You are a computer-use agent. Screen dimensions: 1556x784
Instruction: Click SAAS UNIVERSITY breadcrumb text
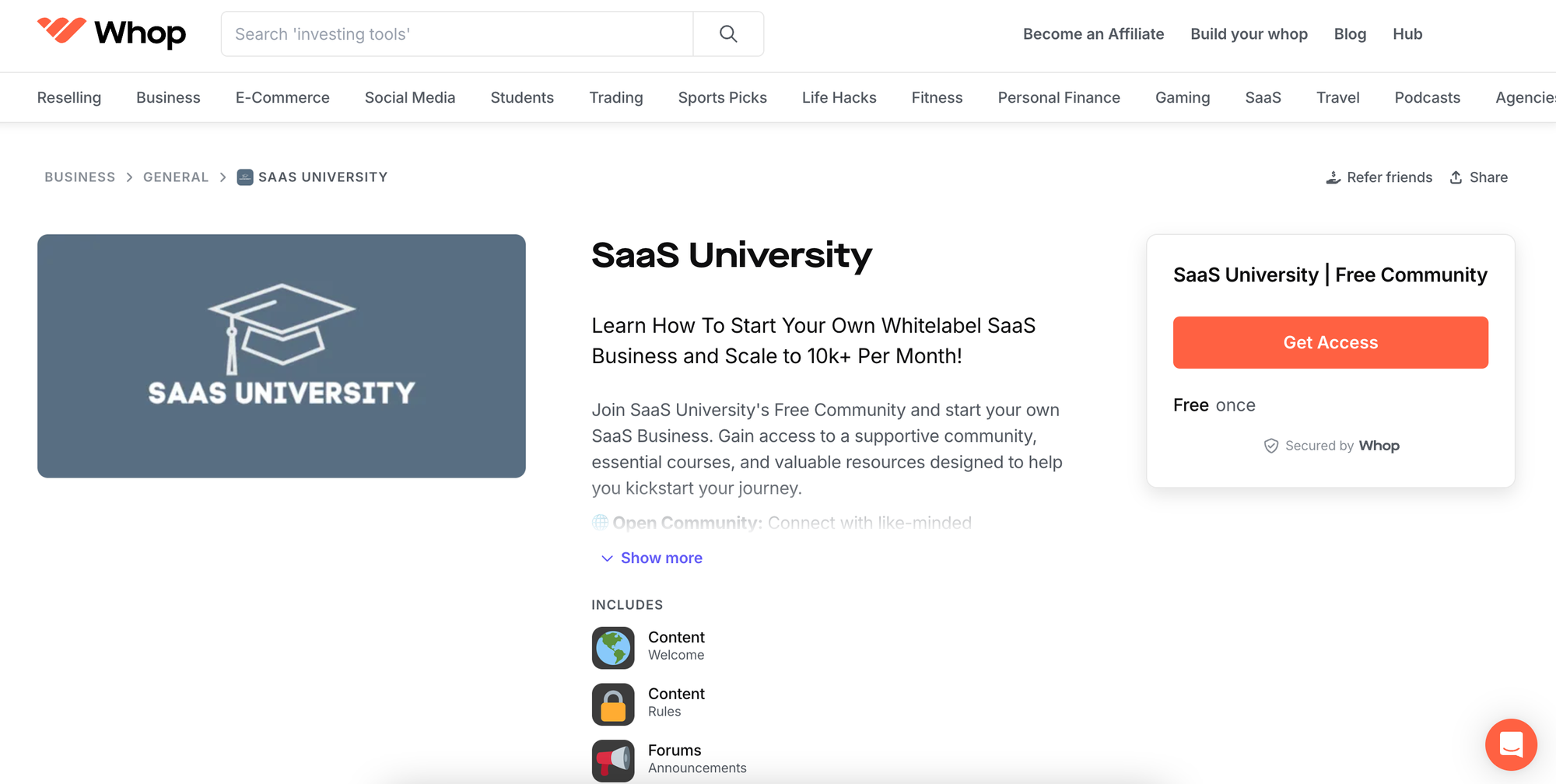pos(323,177)
